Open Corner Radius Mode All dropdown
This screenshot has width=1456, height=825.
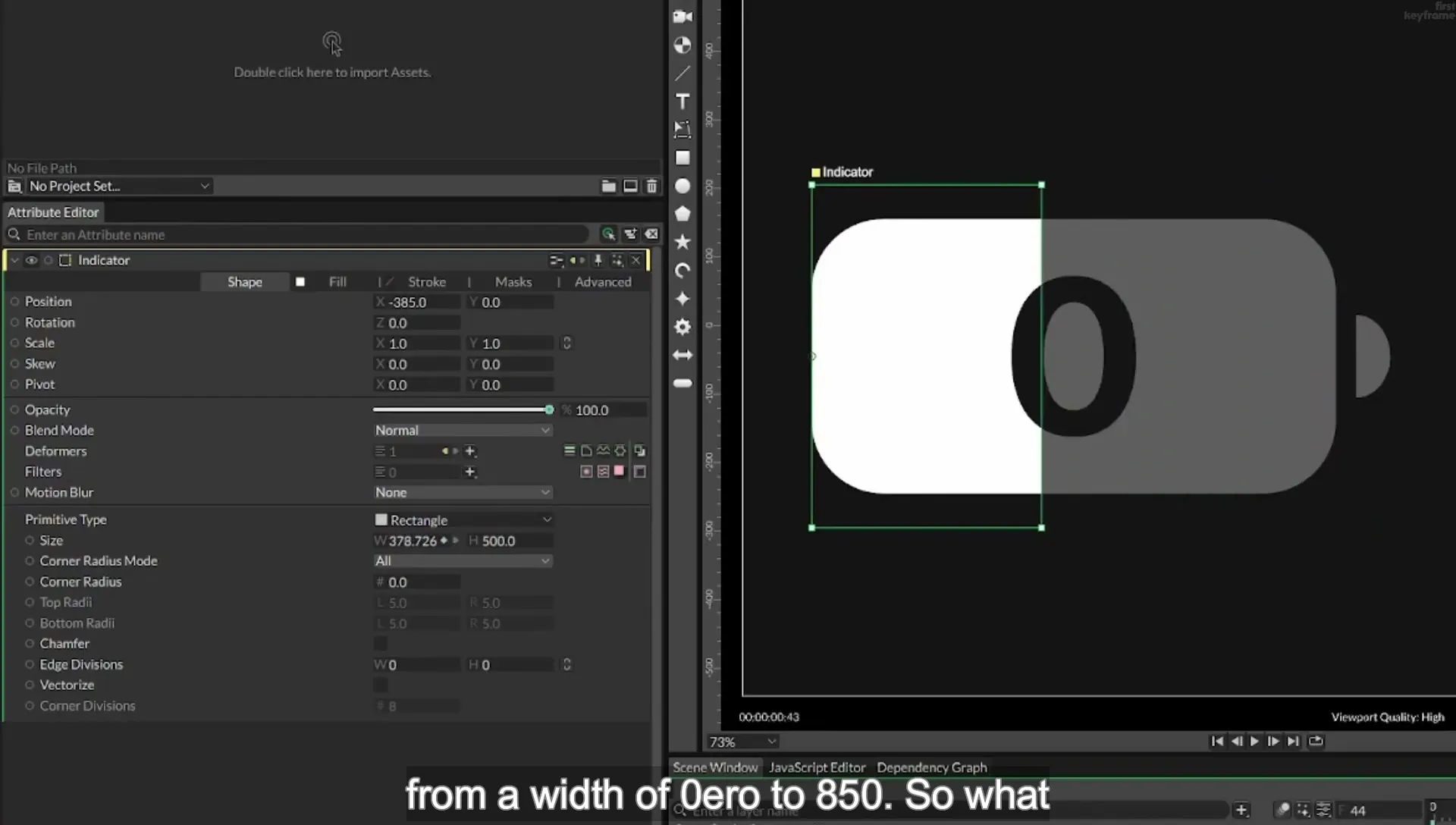[463, 560]
